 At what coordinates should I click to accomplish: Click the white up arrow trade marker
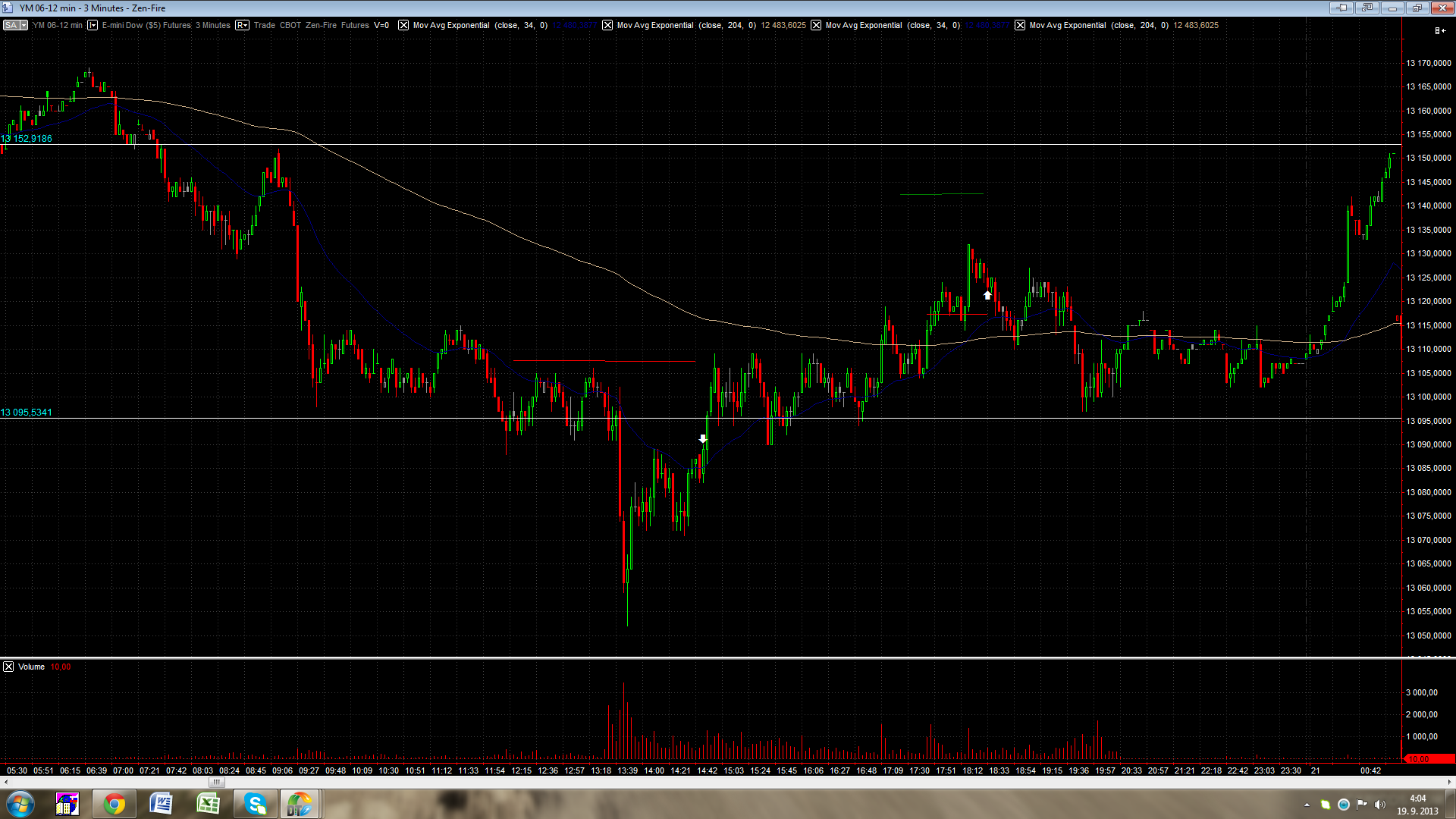point(987,295)
